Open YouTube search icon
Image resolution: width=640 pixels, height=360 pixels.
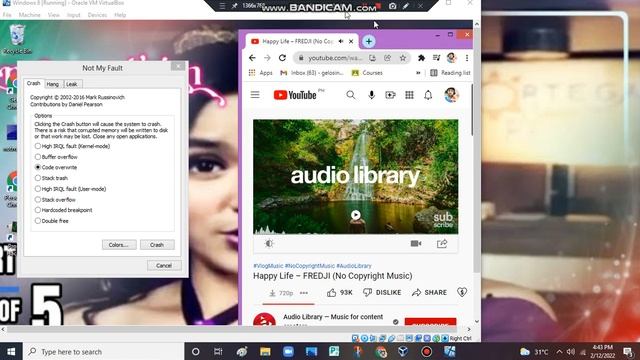tap(351, 95)
